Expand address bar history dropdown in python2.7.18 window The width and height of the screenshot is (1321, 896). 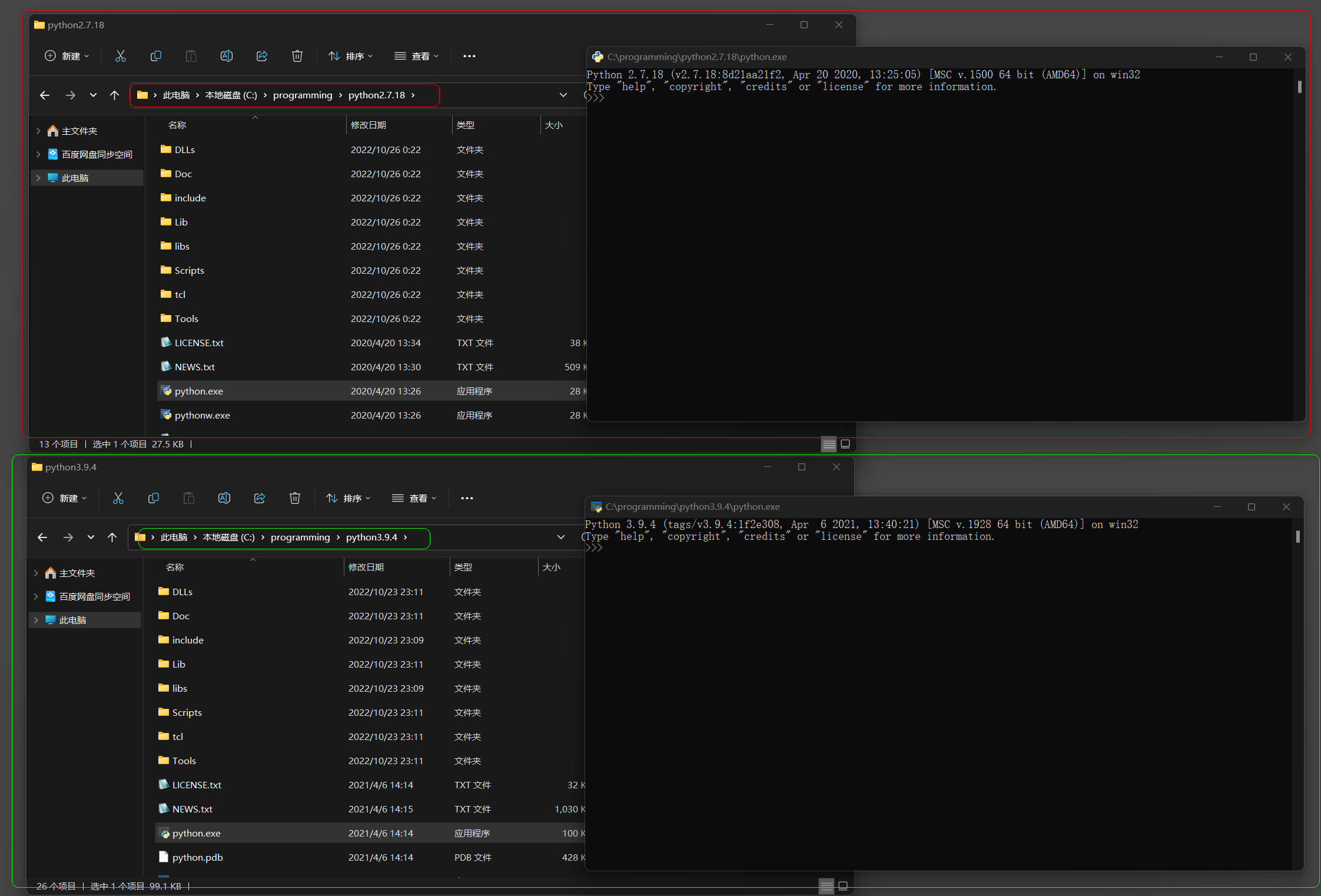click(x=563, y=95)
